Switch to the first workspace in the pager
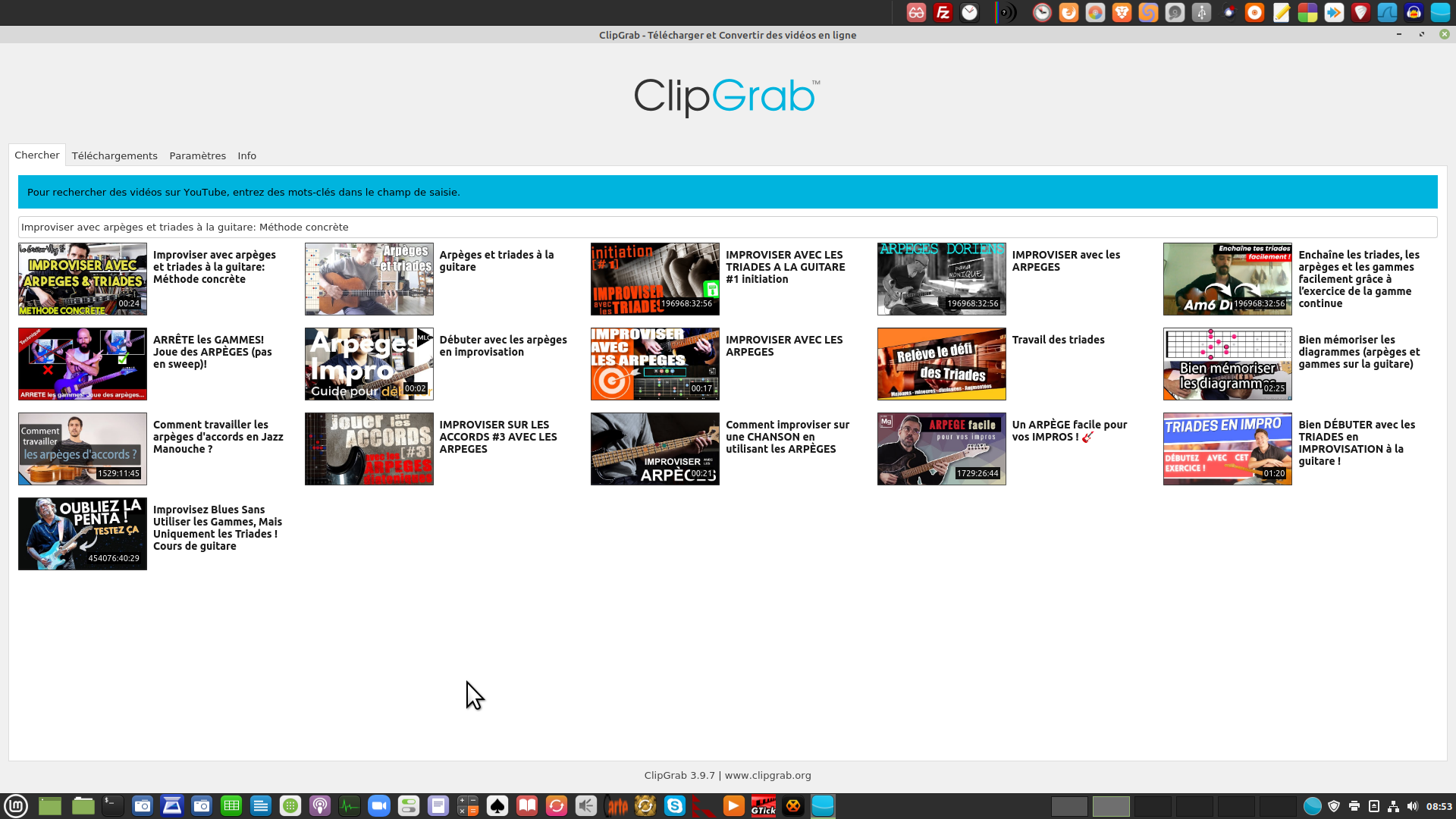The image size is (1456, 819). (1069, 806)
